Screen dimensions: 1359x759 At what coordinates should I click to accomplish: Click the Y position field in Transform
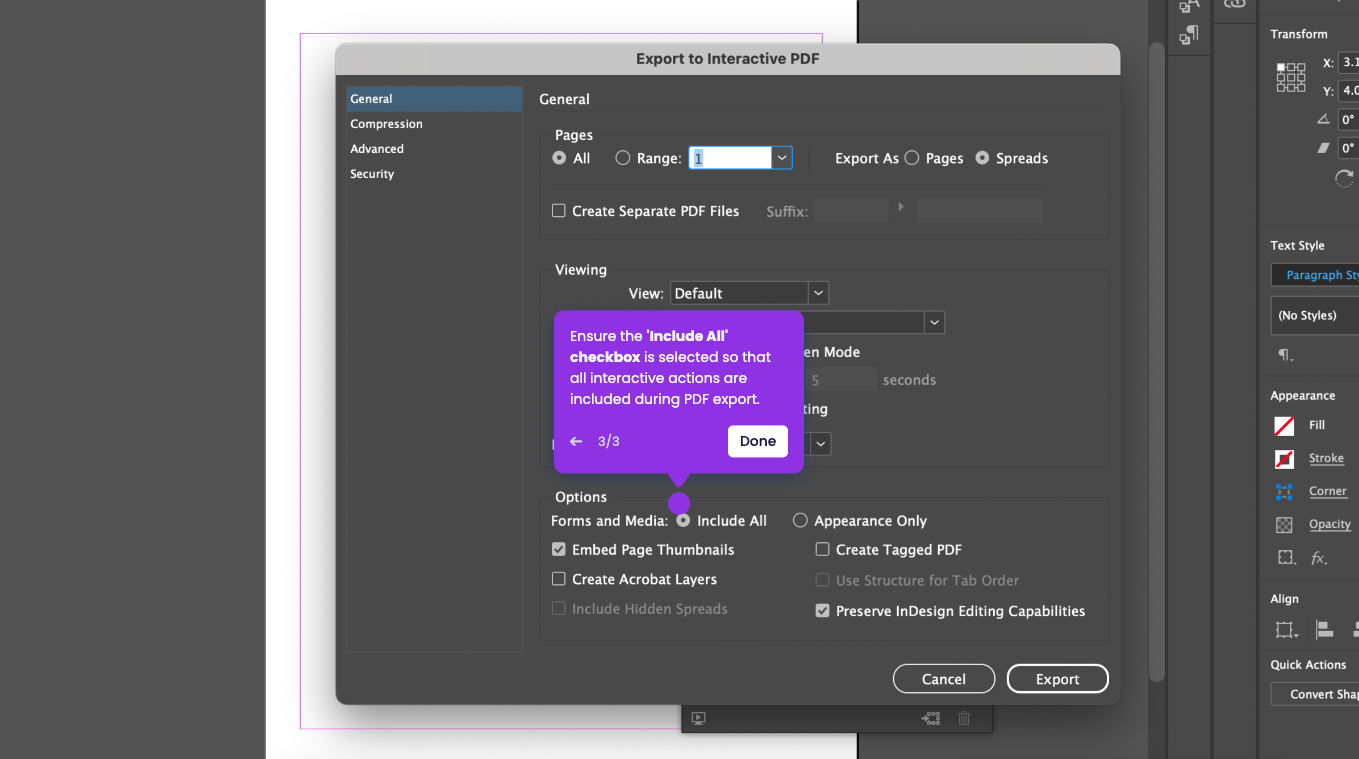[1349, 91]
